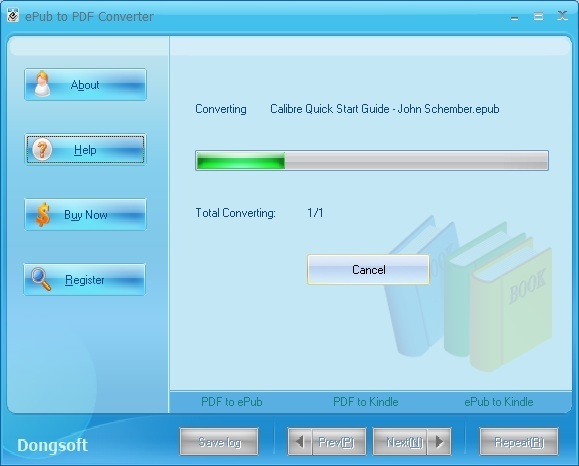This screenshot has width=579, height=466.
Task: Open the PDF to Kindle link
Action: click(x=366, y=402)
